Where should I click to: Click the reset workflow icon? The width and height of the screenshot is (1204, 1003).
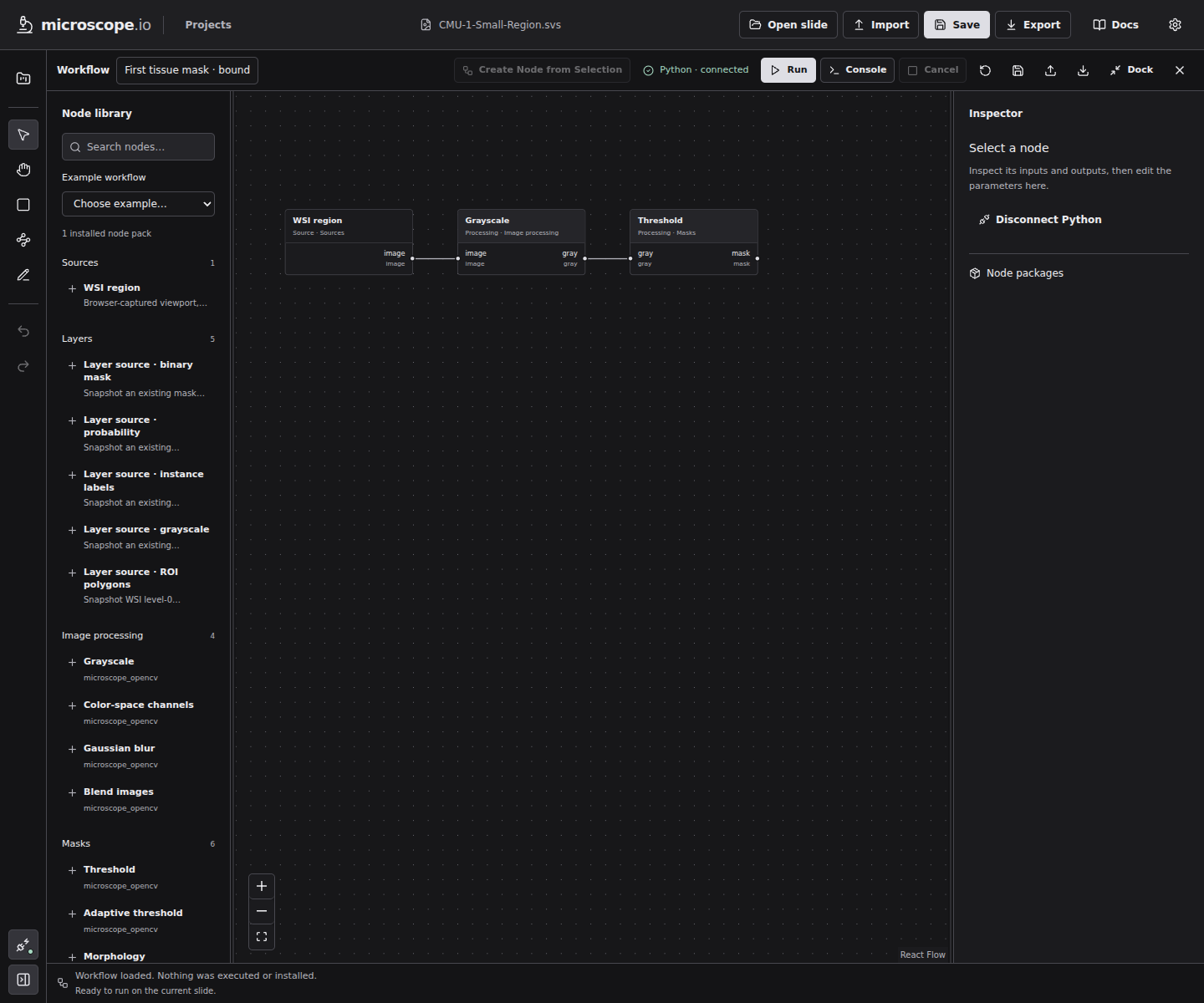(985, 70)
